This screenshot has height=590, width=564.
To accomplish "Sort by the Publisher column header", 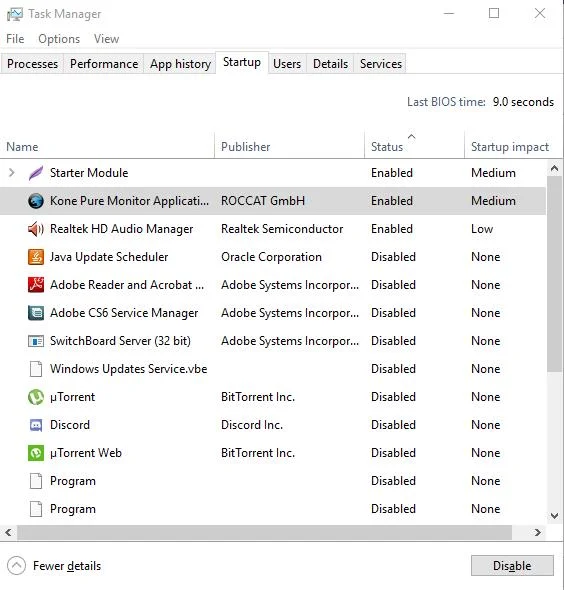I will pos(289,146).
